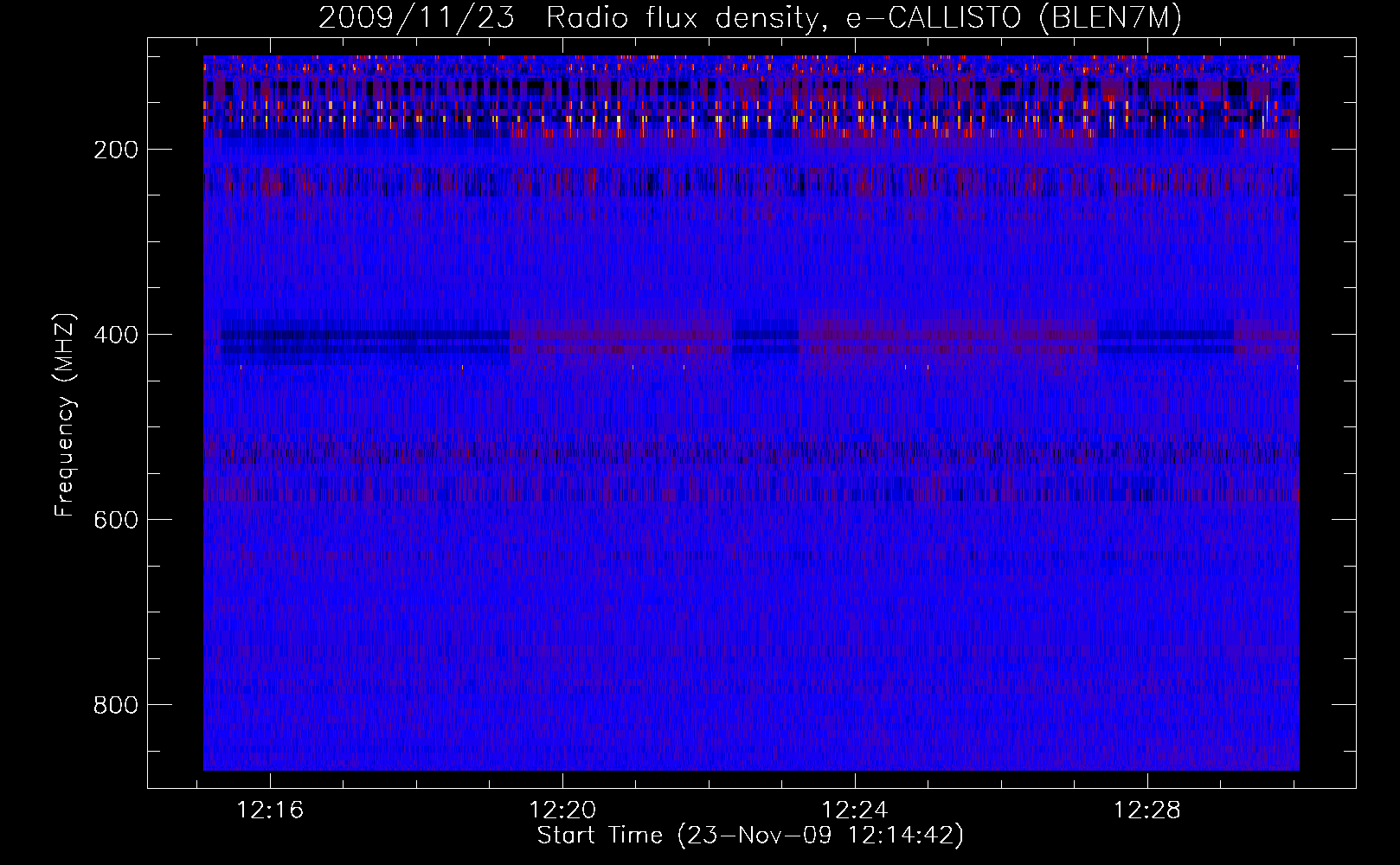Click the 600 MHz tick label
The image size is (1400, 865).
click(x=116, y=520)
